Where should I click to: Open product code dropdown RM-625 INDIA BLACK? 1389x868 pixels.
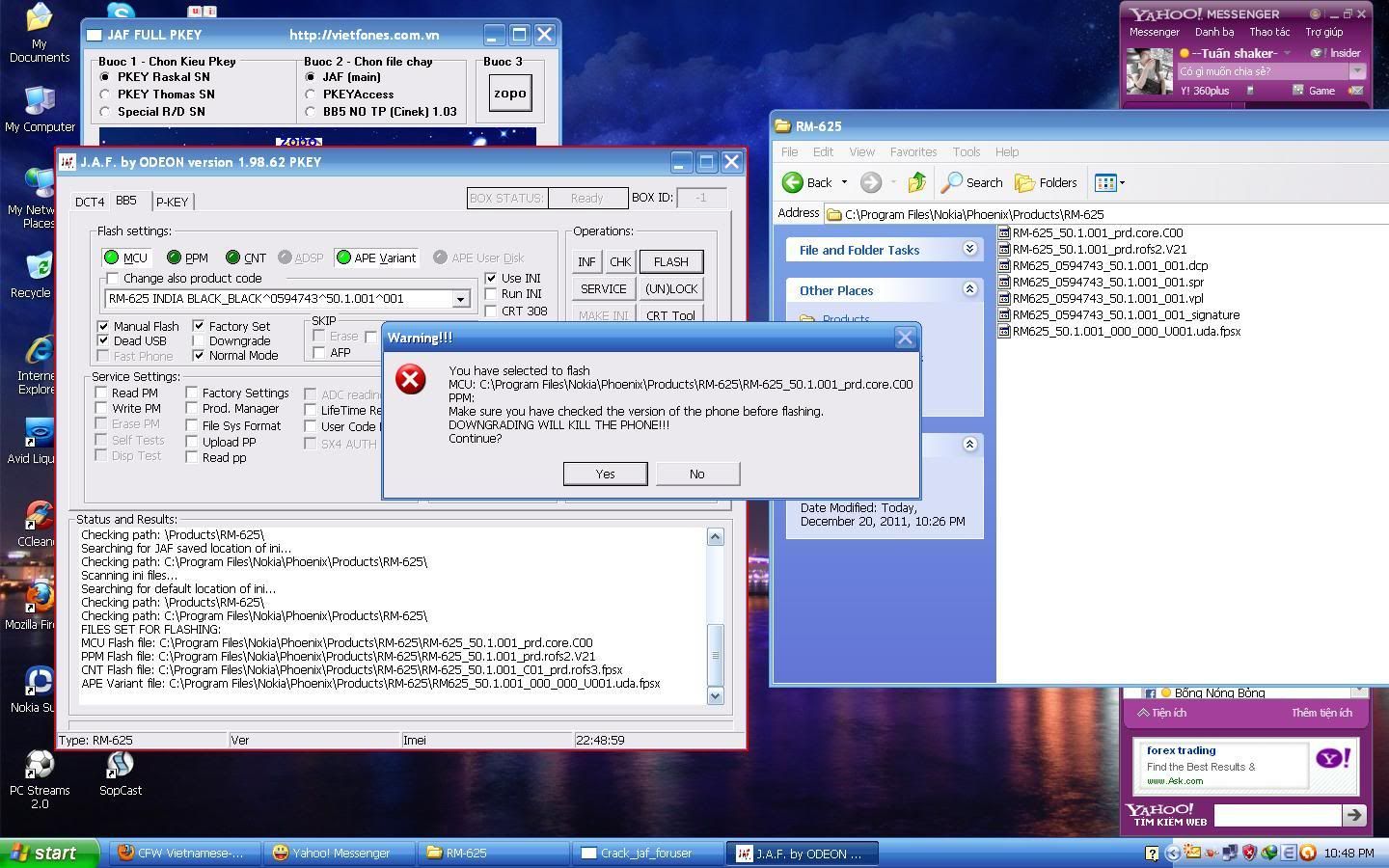coord(460,299)
